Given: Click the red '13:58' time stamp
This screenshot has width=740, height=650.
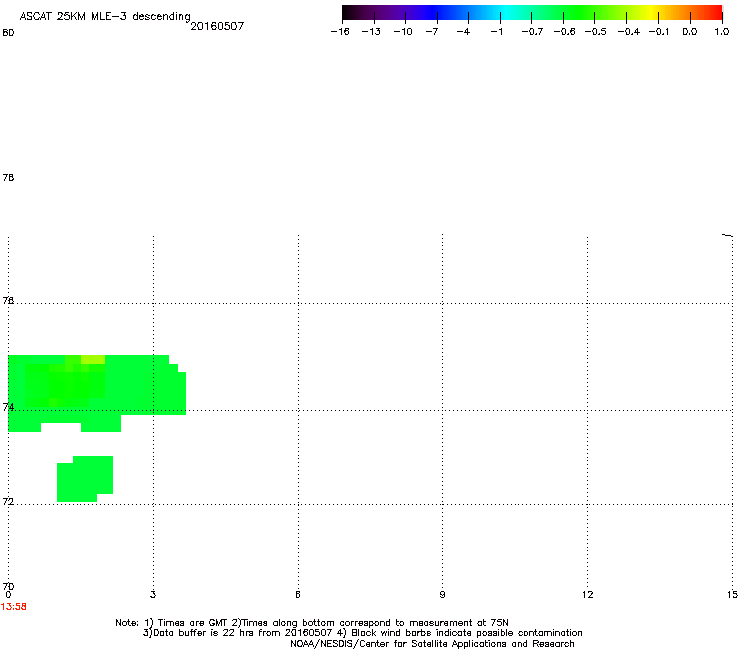Looking at the screenshot, I should coord(14,607).
